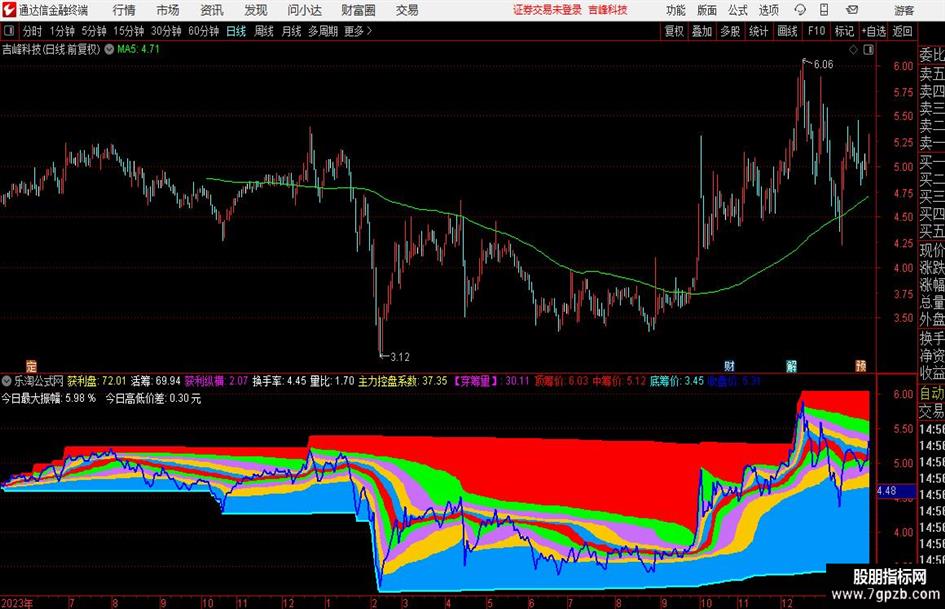Open the 预 event marker icon
The height and width of the screenshot is (609, 945).
tap(861, 365)
